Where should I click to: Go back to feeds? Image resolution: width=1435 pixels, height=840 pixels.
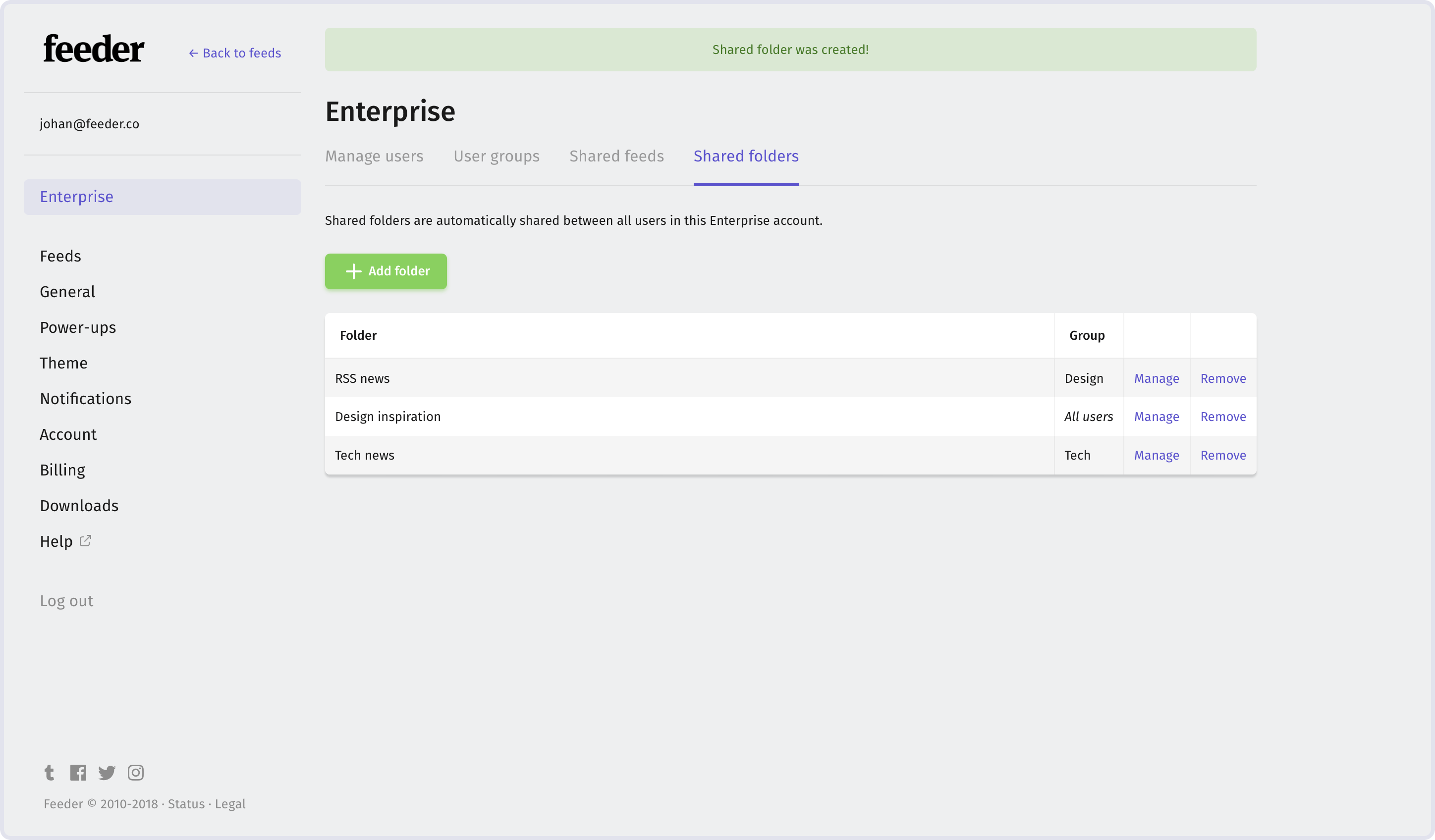tap(234, 53)
